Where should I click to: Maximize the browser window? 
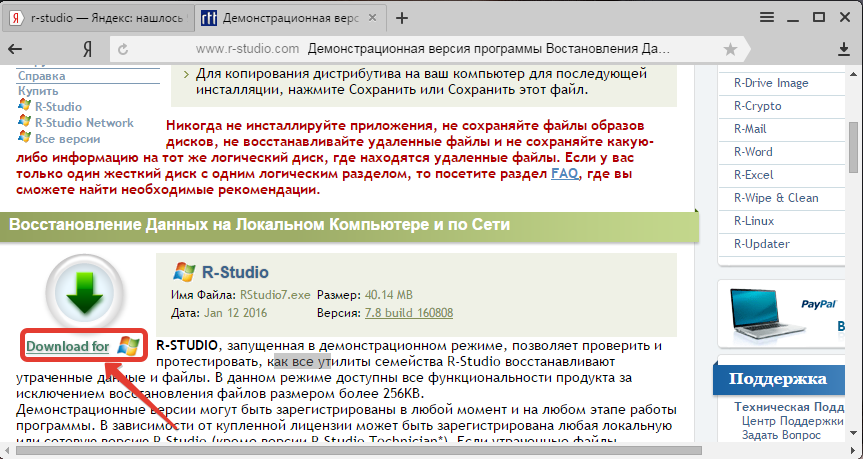click(819, 18)
